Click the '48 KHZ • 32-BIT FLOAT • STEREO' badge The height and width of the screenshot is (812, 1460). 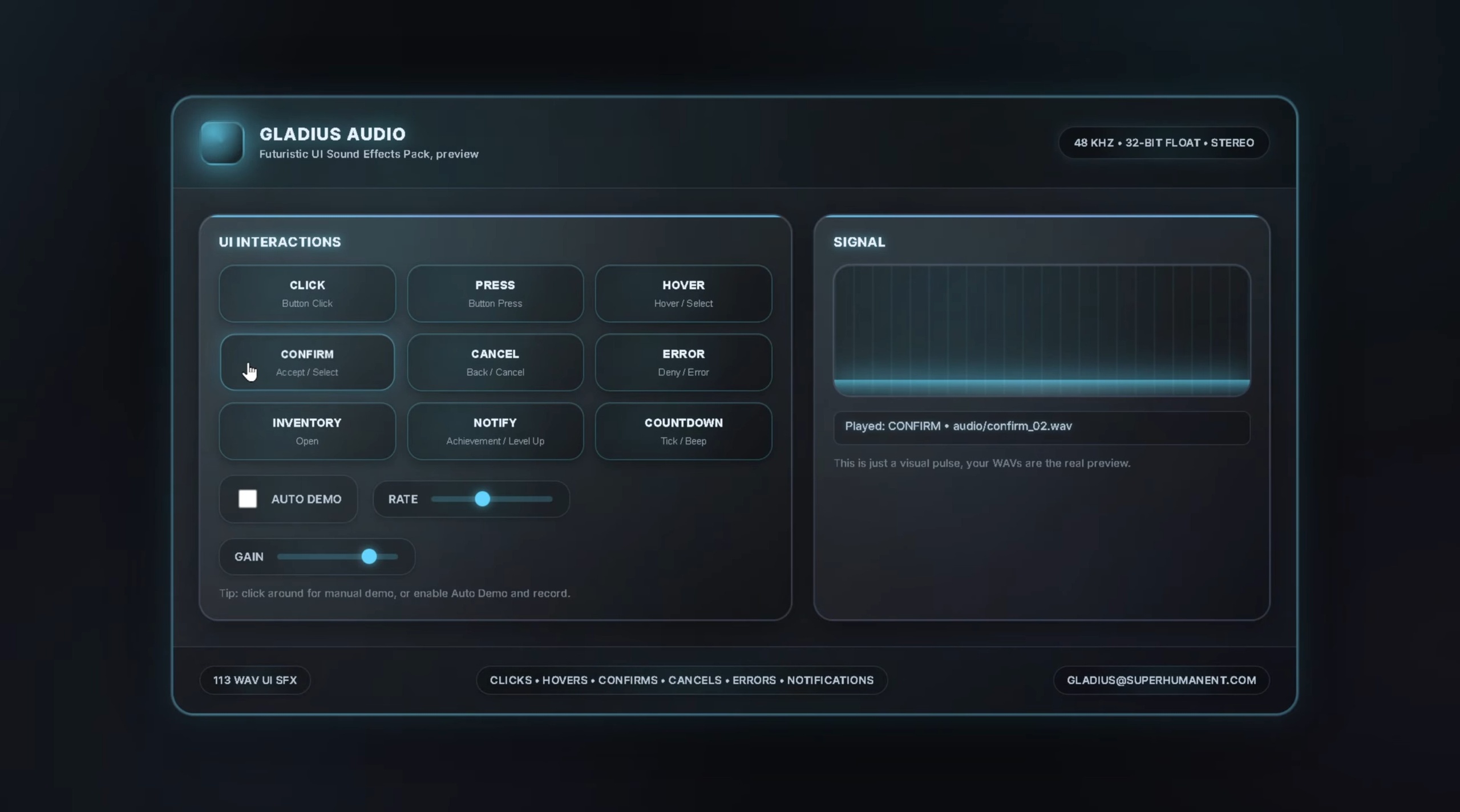click(1164, 143)
